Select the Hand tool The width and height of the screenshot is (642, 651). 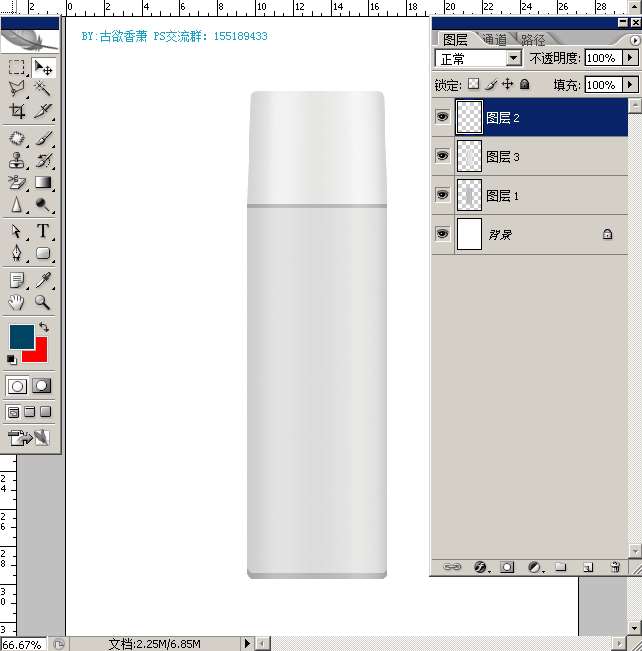(x=17, y=302)
